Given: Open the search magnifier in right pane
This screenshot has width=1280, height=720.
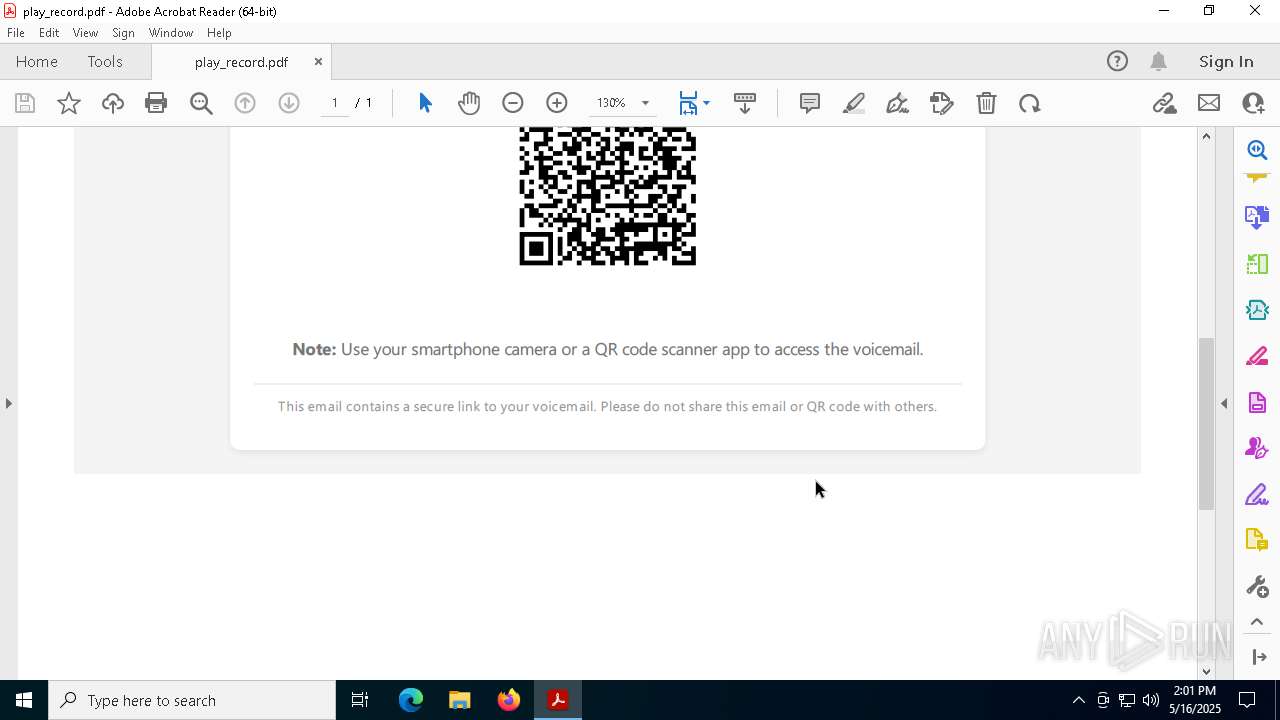Looking at the screenshot, I should (x=1257, y=150).
